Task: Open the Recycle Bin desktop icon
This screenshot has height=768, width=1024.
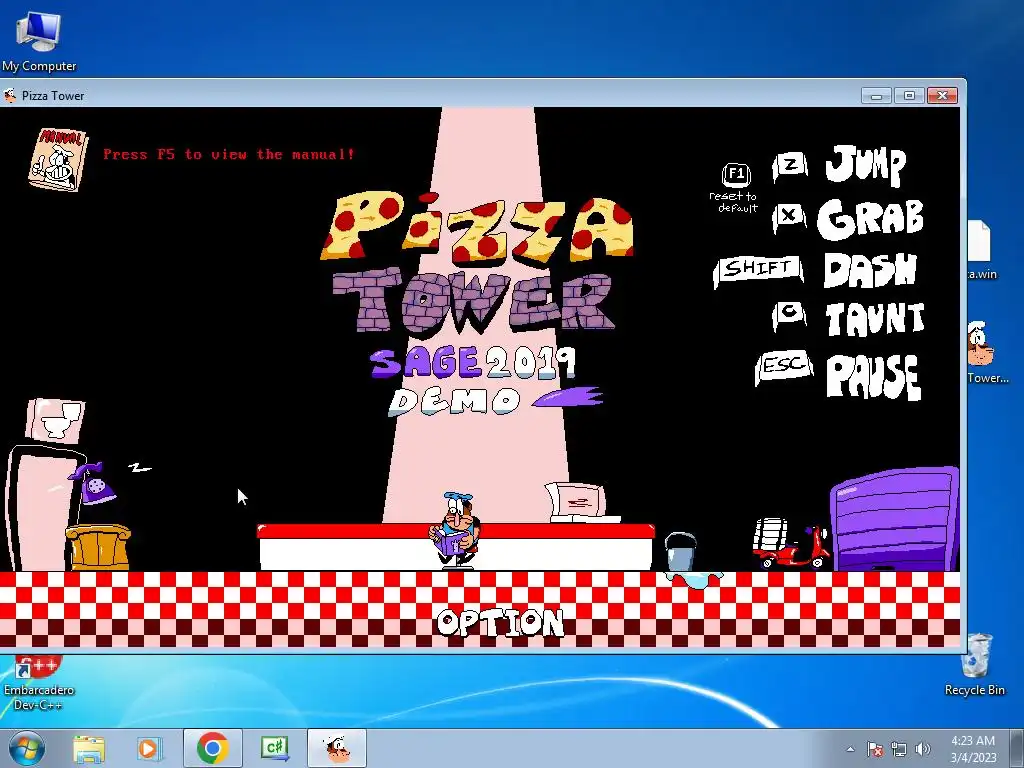Action: tap(975, 664)
